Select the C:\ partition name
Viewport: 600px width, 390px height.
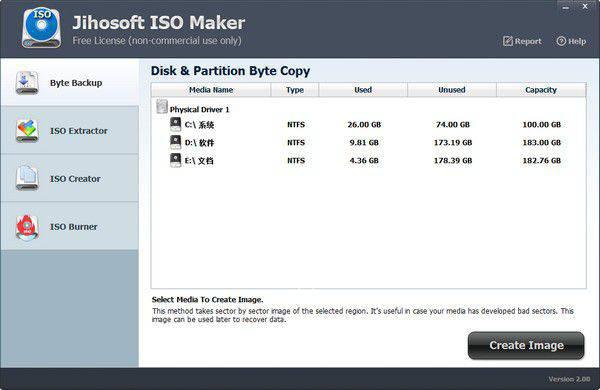coord(199,125)
